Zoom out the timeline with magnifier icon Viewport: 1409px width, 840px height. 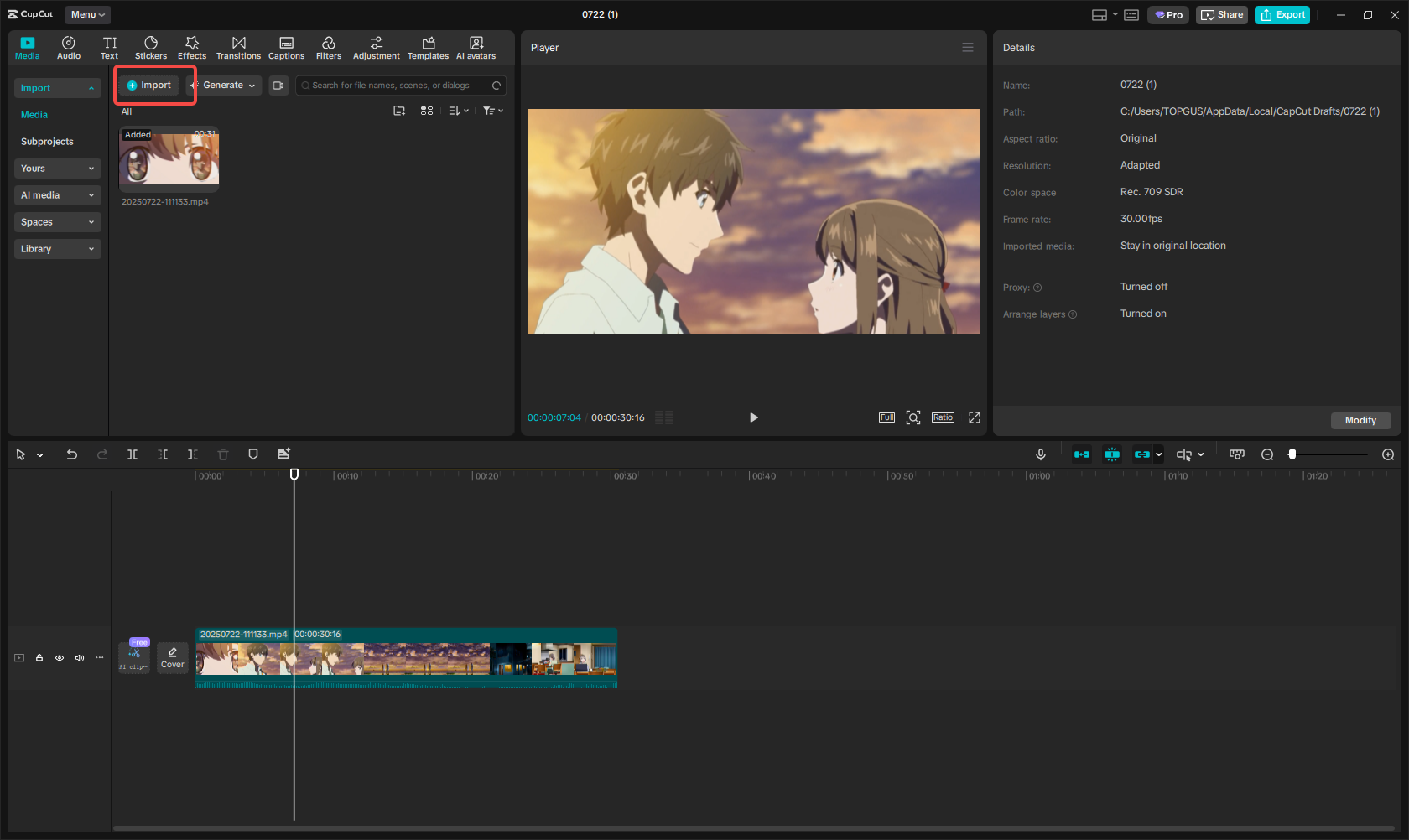1267,454
